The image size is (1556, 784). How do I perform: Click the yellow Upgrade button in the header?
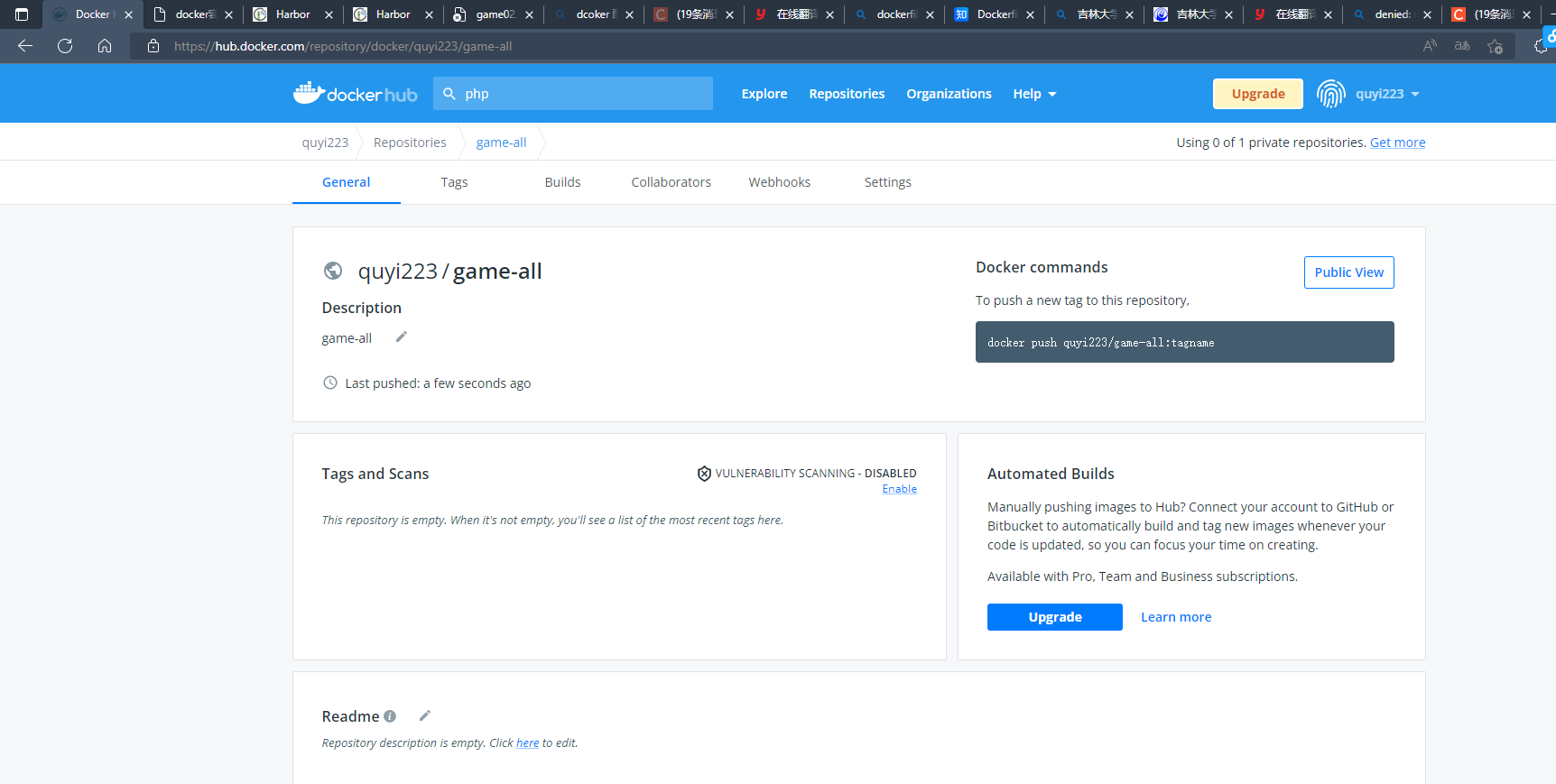[x=1258, y=94]
